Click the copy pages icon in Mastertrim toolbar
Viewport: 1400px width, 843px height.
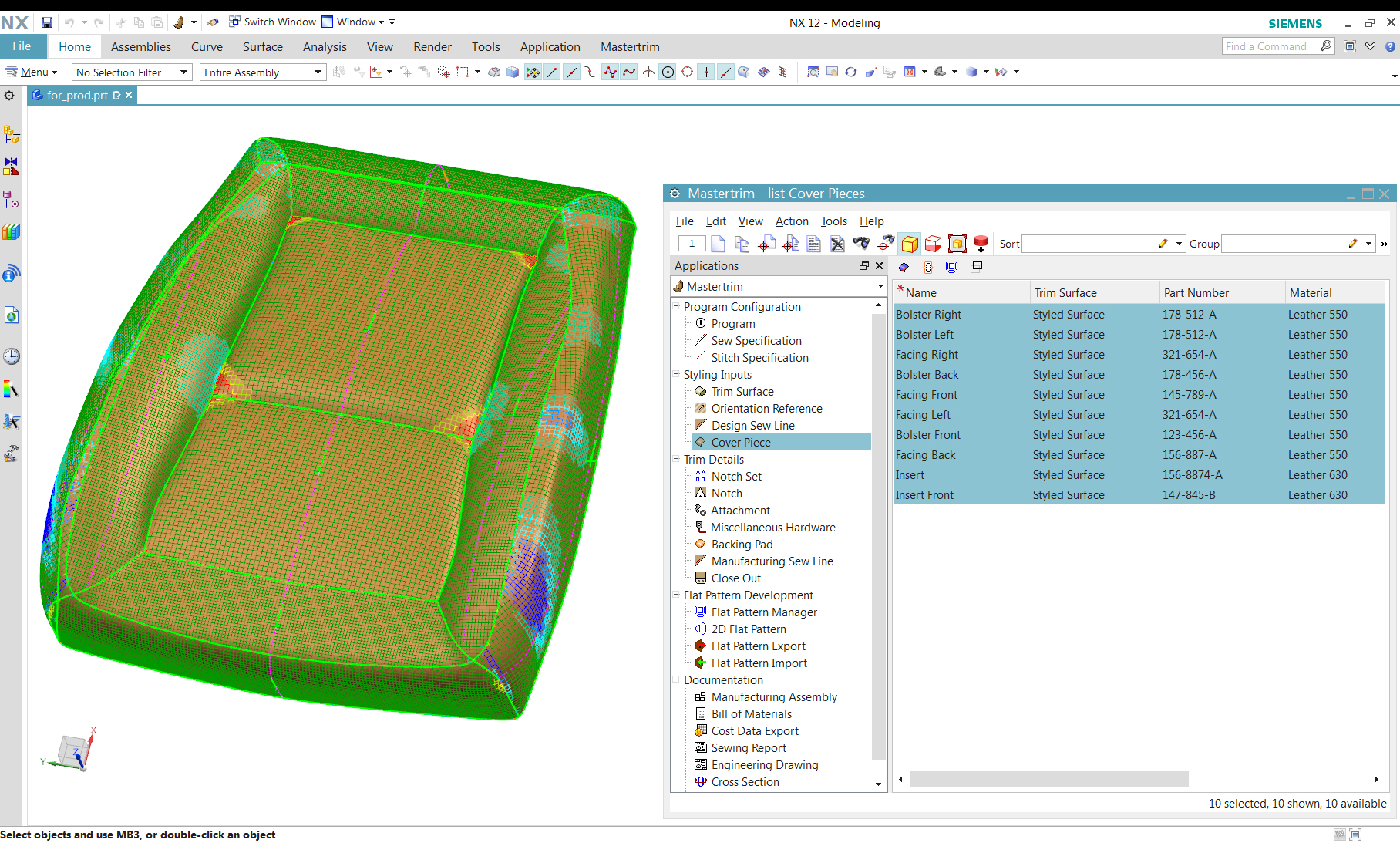(742, 244)
